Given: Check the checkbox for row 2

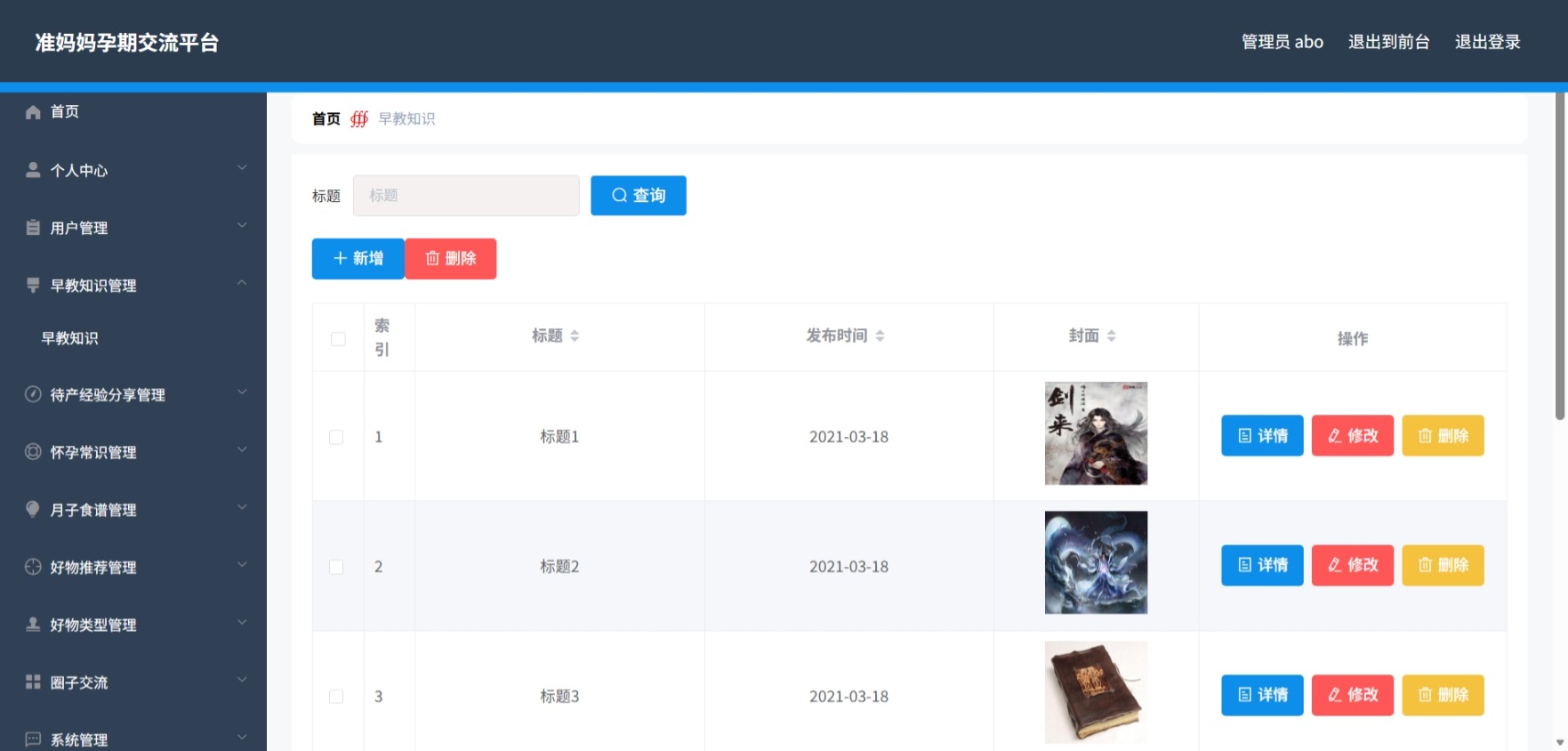Looking at the screenshot, I should pyautogui.click(x=336, y=567).
